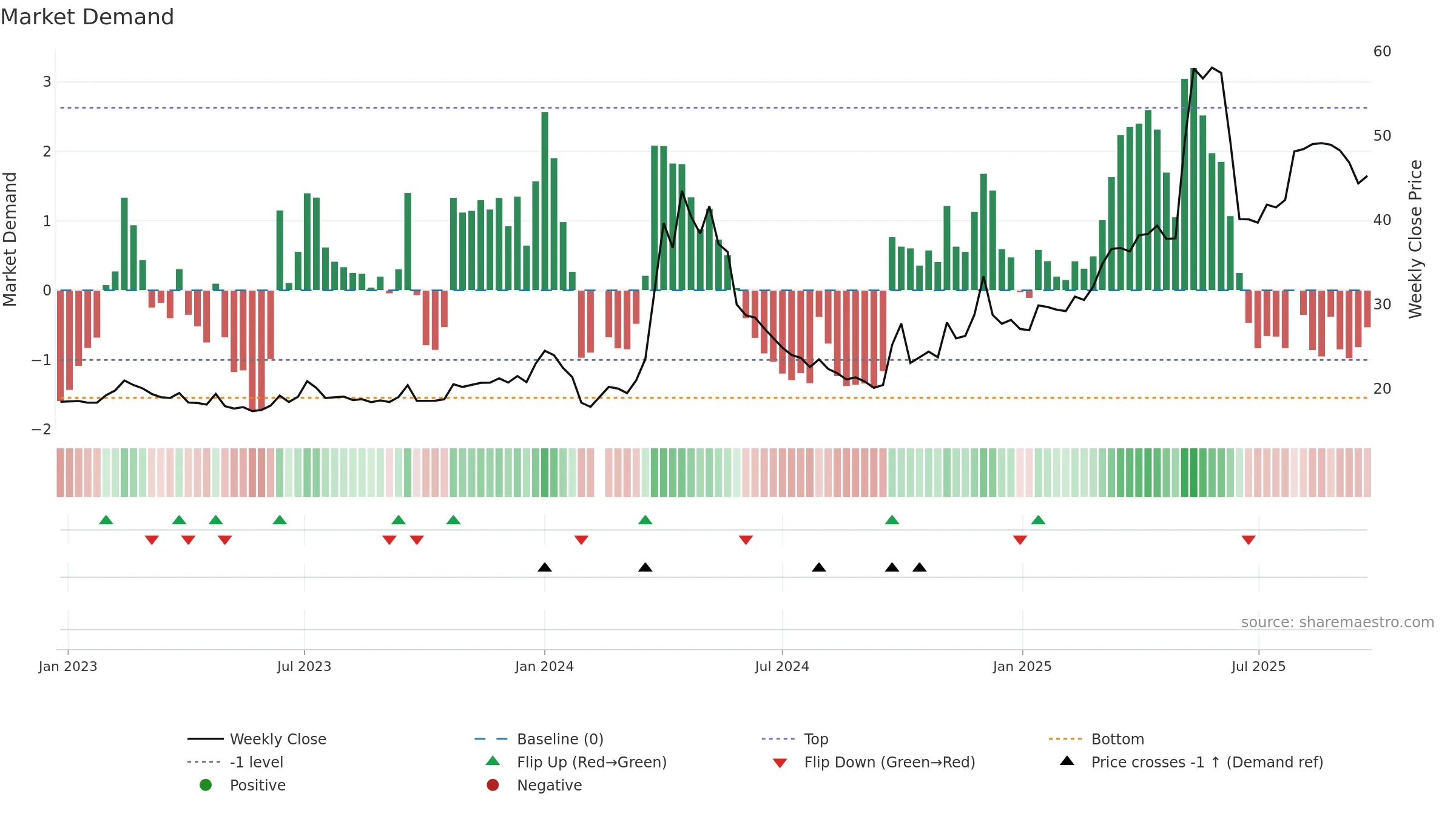Click the 50 price axis tick
This screenshot has height=819, width=1456.
coord(1383,136)
